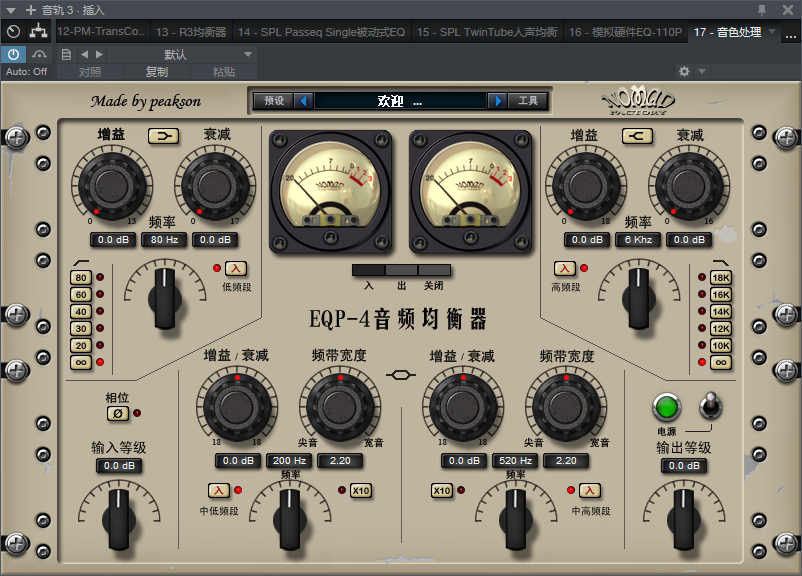Open the tab list dropdown arrow
The width and height of the screenshot is (802, 576).
(772, 32)
